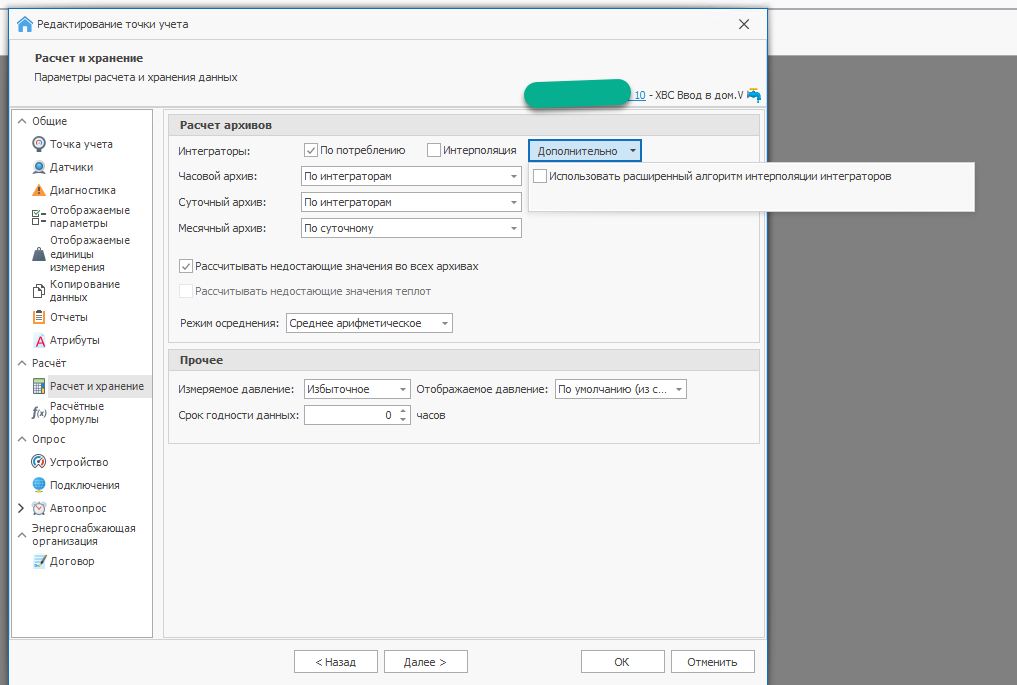Click the Отчеты report icon
Screen dimensions: 1017x685
point(39,317)
